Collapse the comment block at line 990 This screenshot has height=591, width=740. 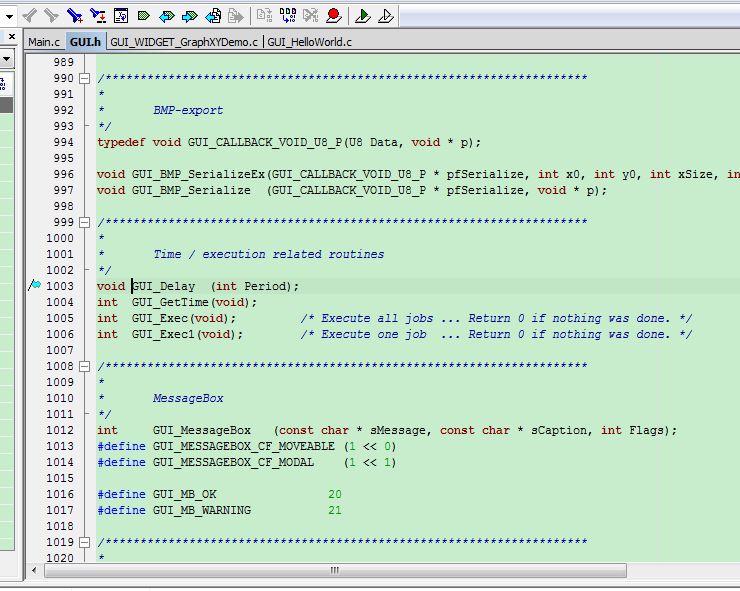[x=84, y=78]
